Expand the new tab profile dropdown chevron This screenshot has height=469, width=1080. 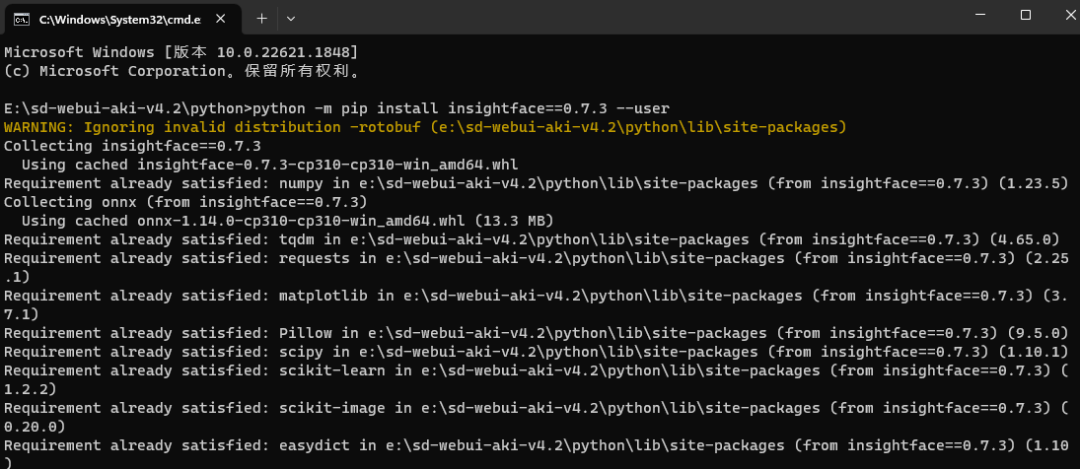click(x=291, y=19)
